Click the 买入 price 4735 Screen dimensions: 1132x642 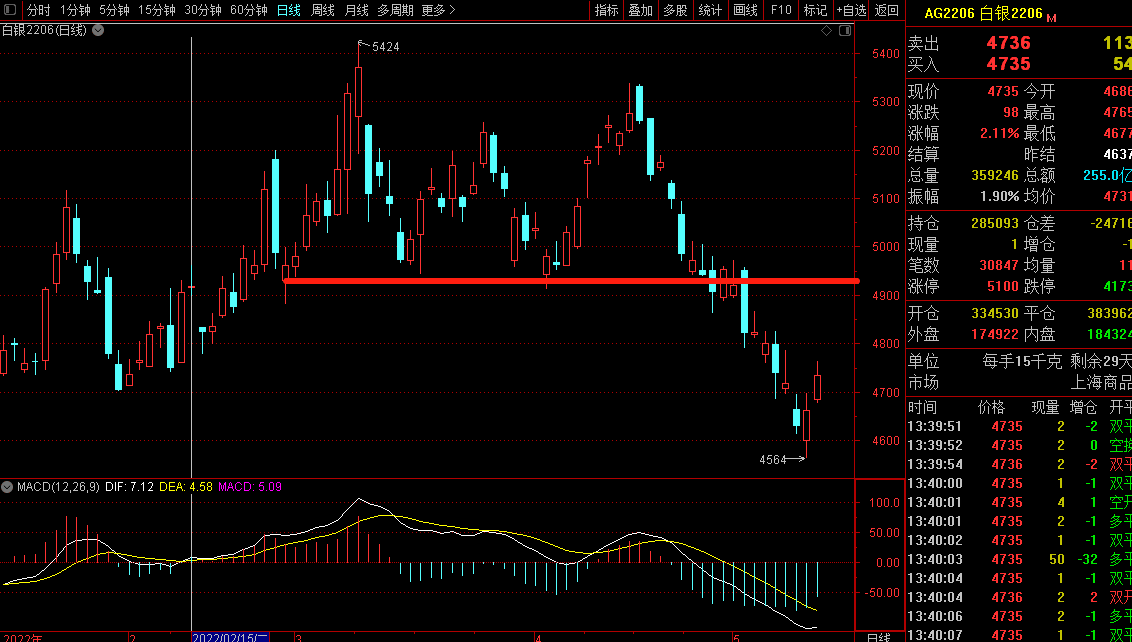(1009, 64)
